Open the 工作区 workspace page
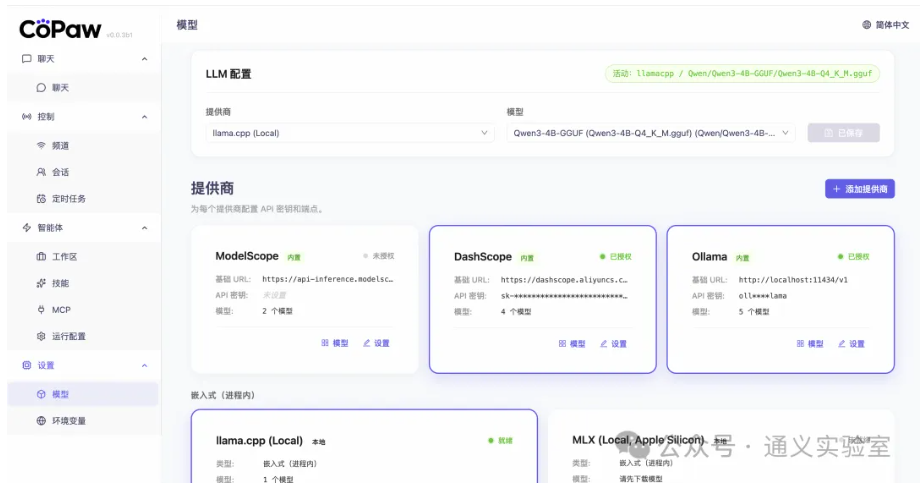924x492 pixels. [x=83, y=257]
